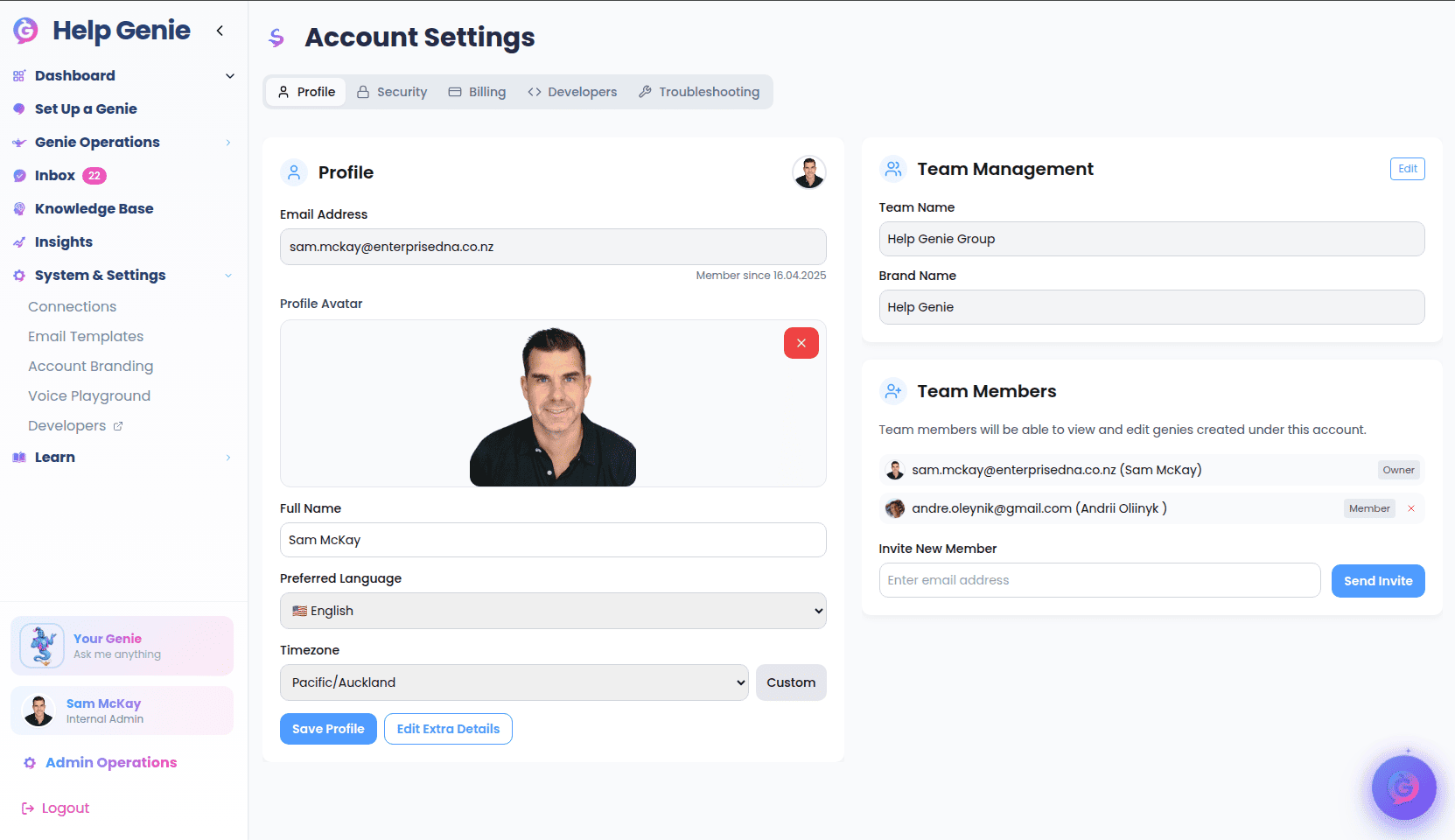Click the Team Management people icon

pyautogui.click(x=893, y=169)
